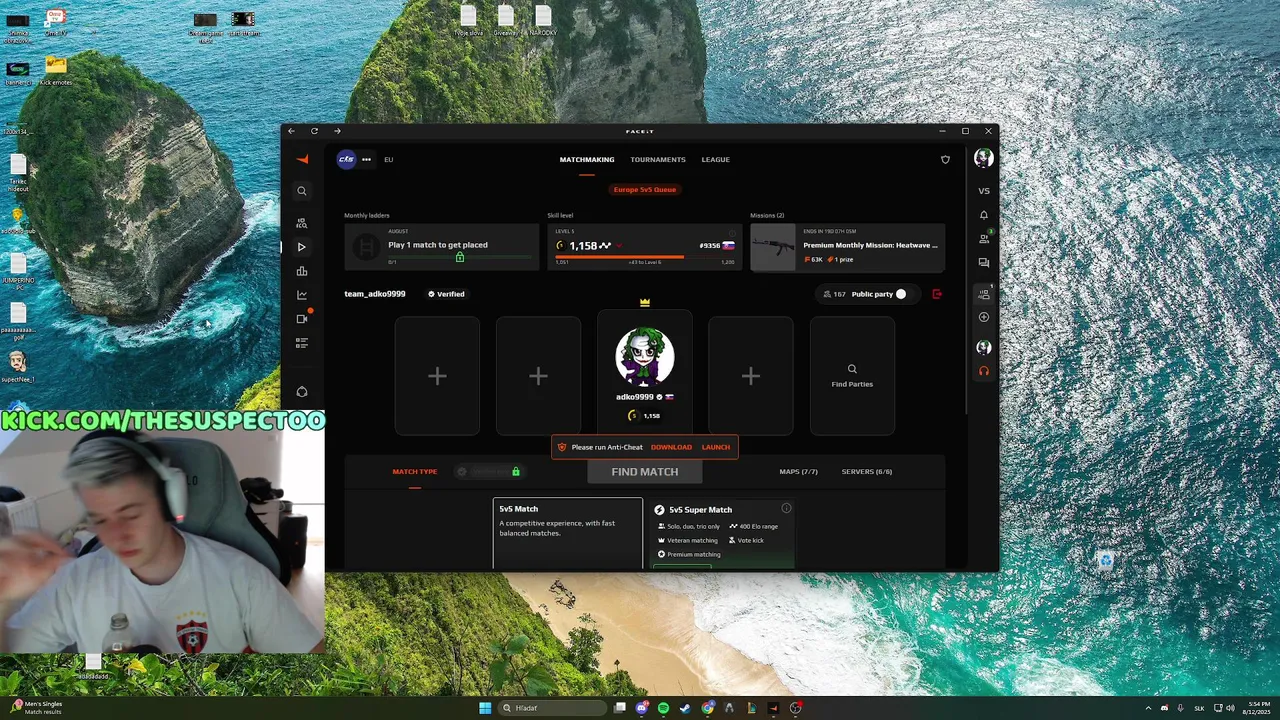Click the forward arrow in FACEIT title bar
Viewport: 1280px width, 720px height.
(337, 131)
